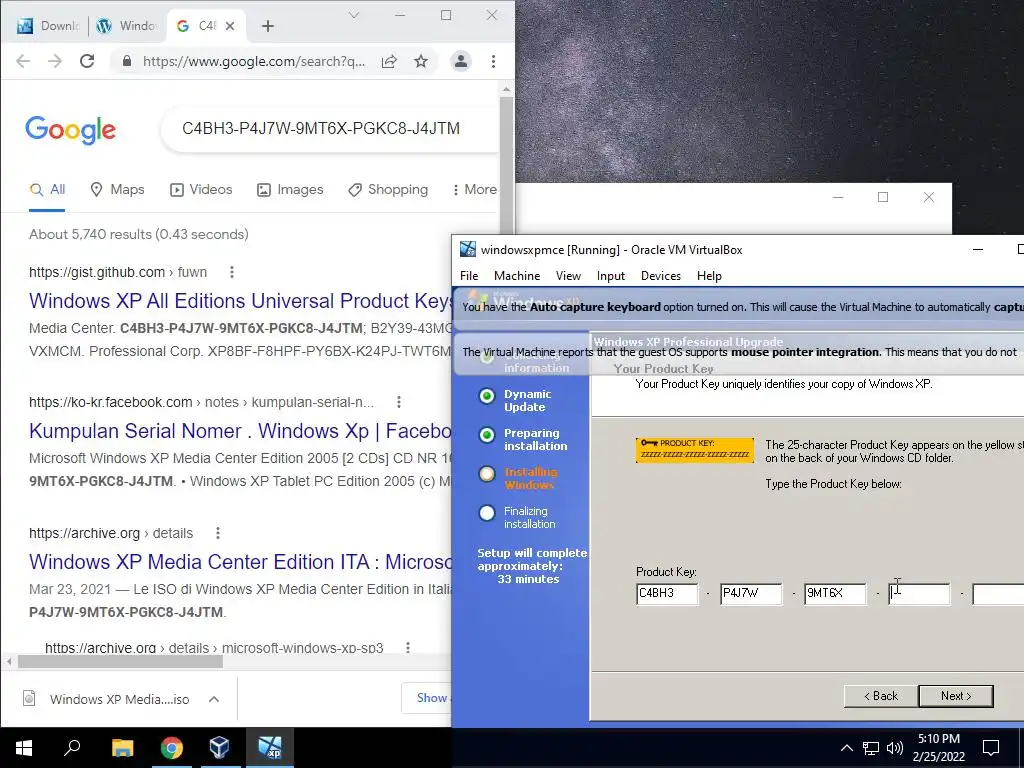Click the Back button in XP setup
The image size is (1024, 768).
(x=880, y=696)
